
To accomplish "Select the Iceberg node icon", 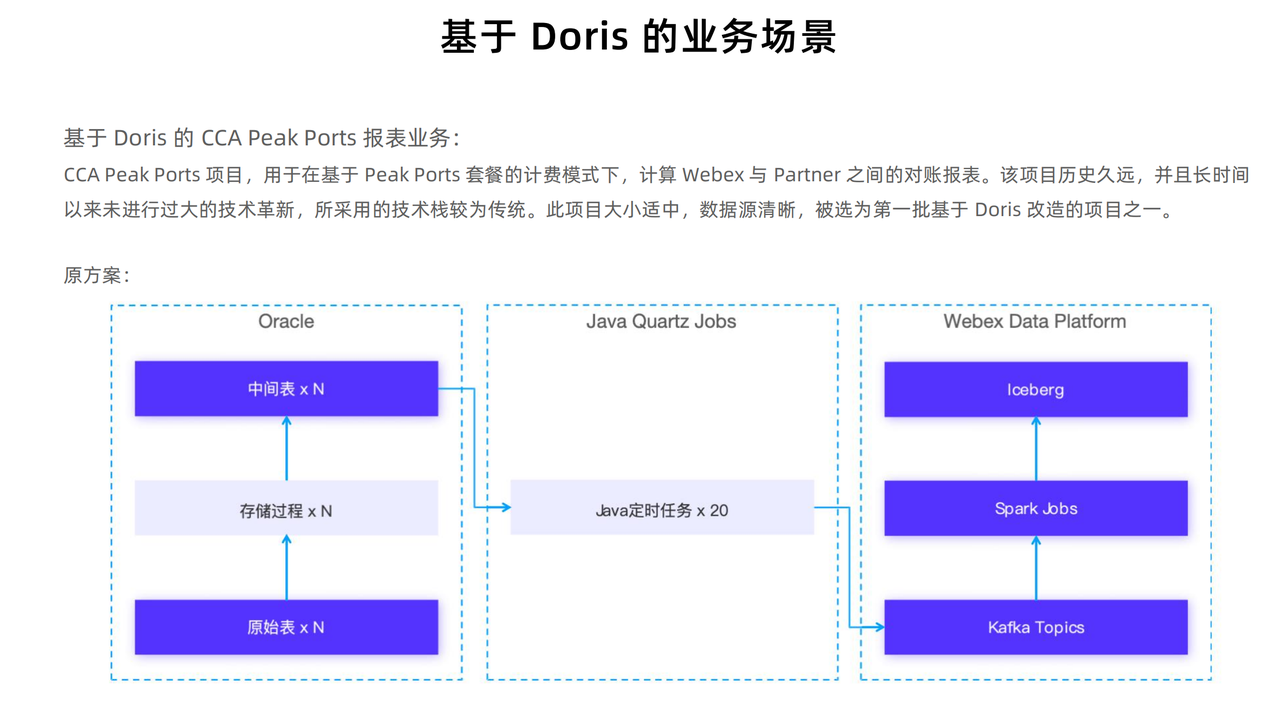I will click(x=1035, y=389).
